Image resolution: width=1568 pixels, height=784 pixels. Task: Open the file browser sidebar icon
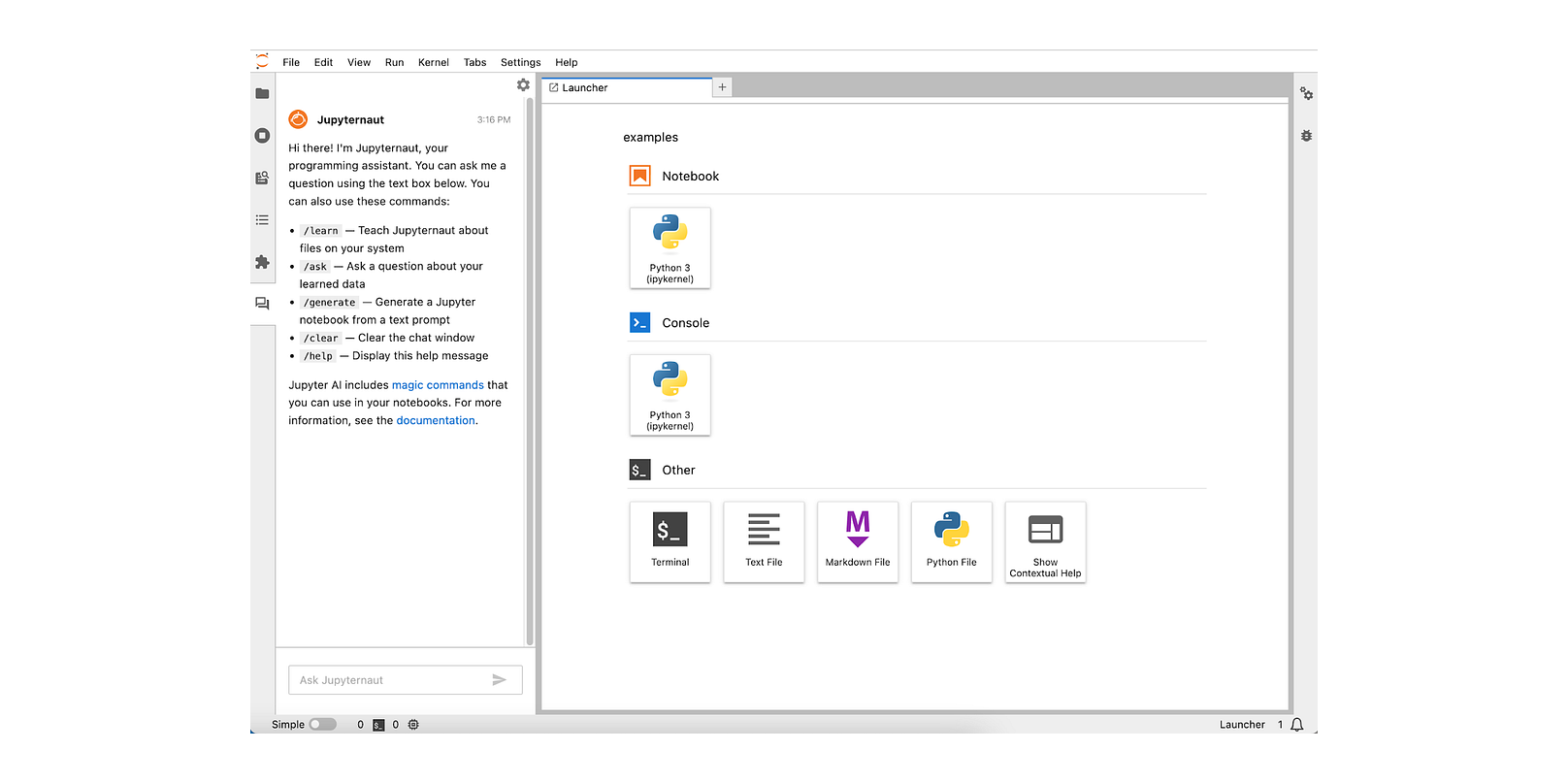click(x=262, y=94)
